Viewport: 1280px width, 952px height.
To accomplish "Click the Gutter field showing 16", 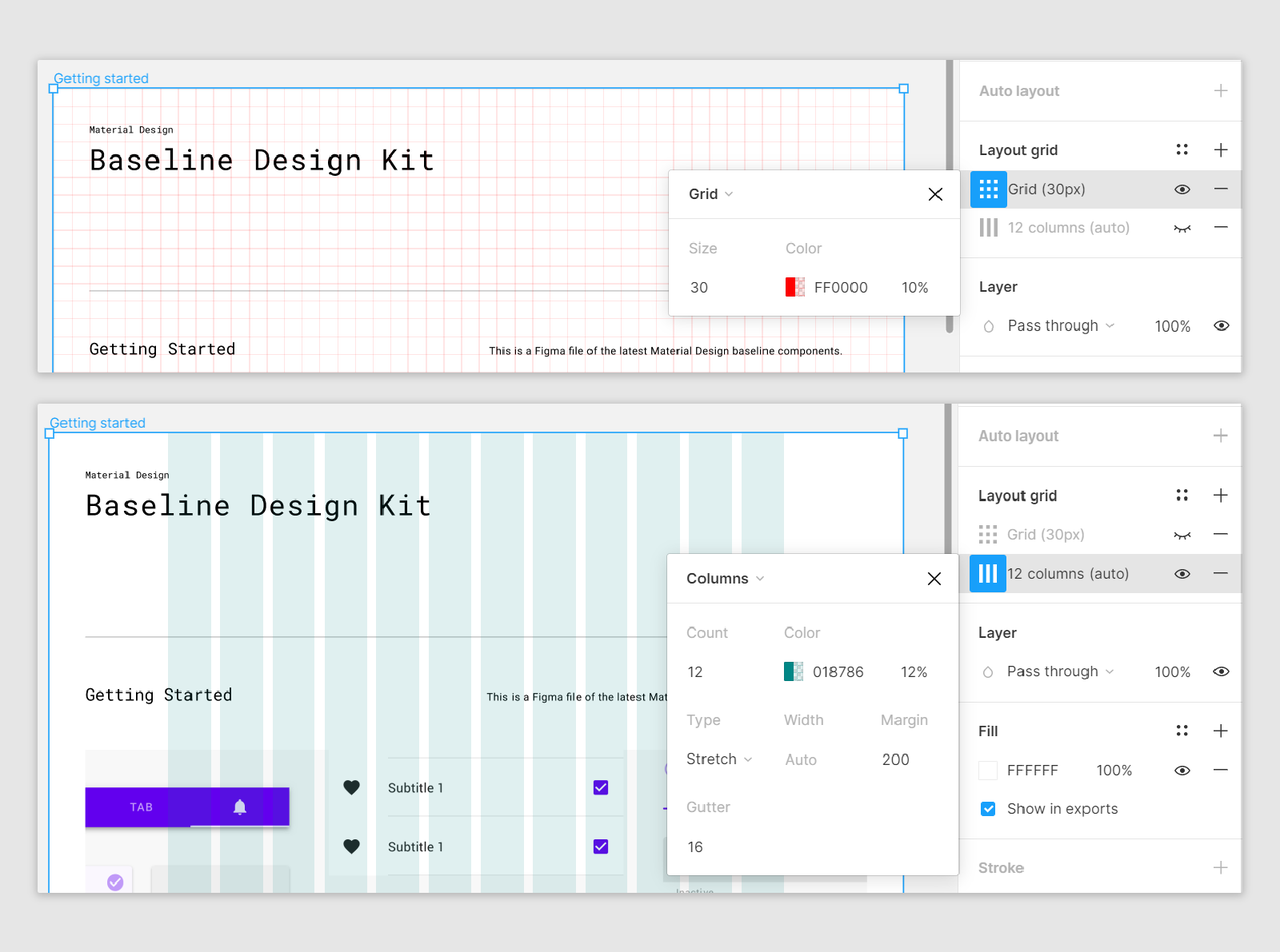I will [696, 847].
